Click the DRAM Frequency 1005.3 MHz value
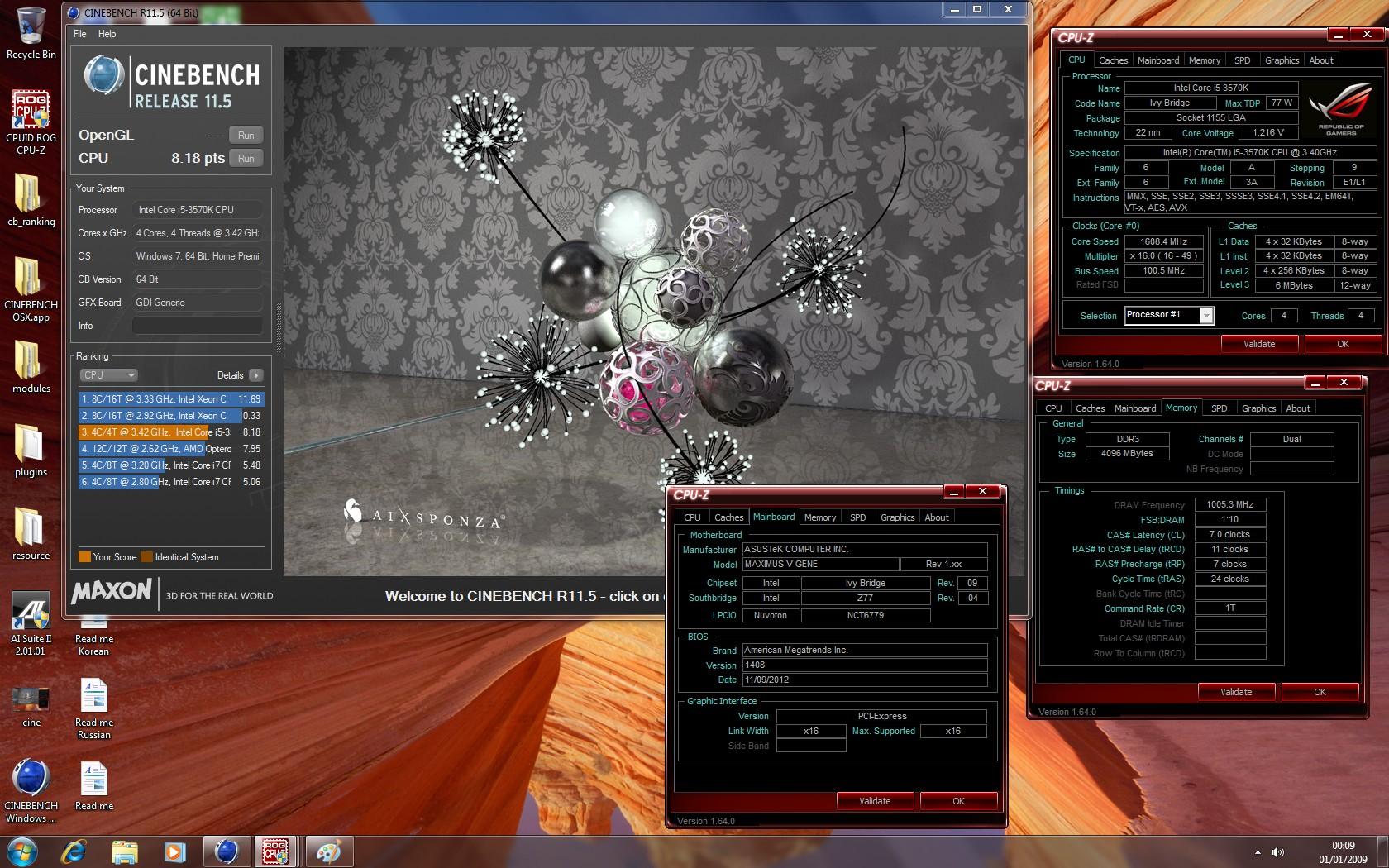This screenshot has height=868, width=1389. tap(1229, 505)
